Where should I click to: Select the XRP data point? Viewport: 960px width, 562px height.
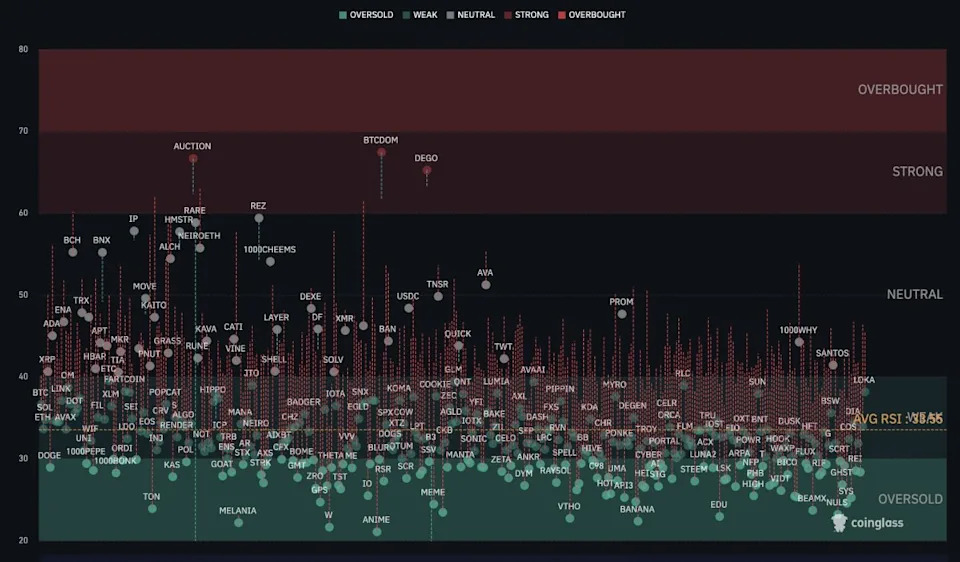click(x=48, y=372)
